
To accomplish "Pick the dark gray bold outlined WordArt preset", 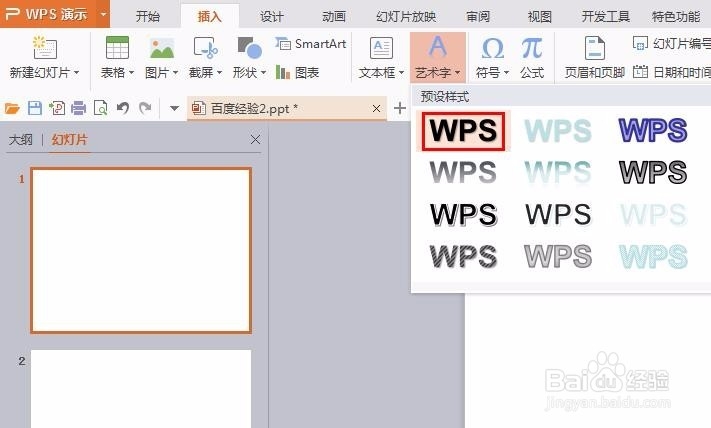I will (653, 172).
